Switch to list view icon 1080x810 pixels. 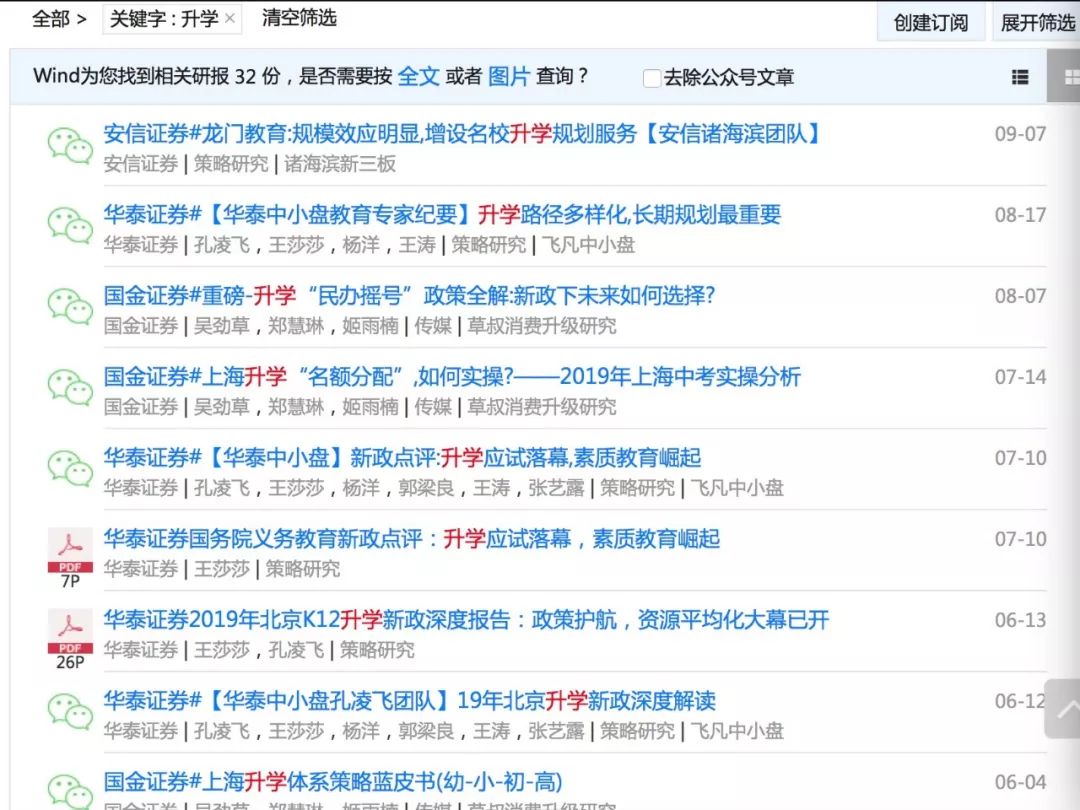1020,77
